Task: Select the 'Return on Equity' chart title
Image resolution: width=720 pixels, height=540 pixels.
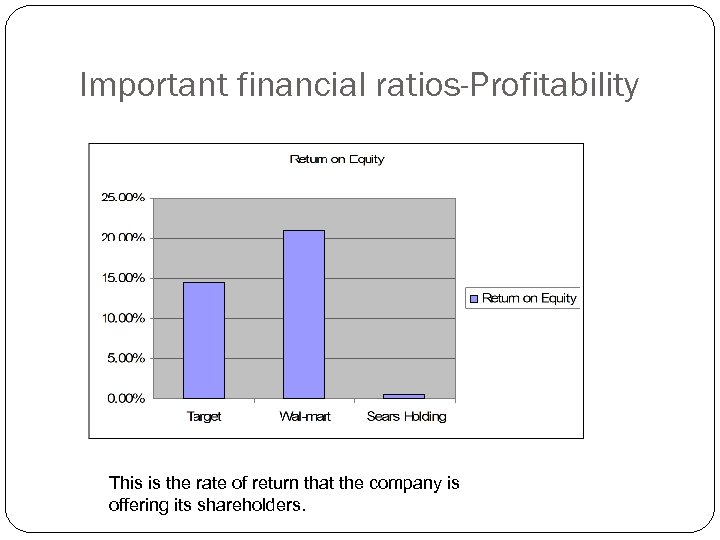Action: tap(336, 159)
